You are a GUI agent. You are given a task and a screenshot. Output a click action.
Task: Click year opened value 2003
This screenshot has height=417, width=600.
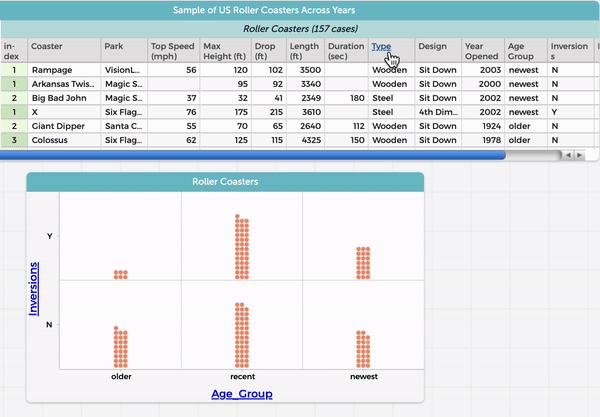pyautogui.click(x=483, y=70)
